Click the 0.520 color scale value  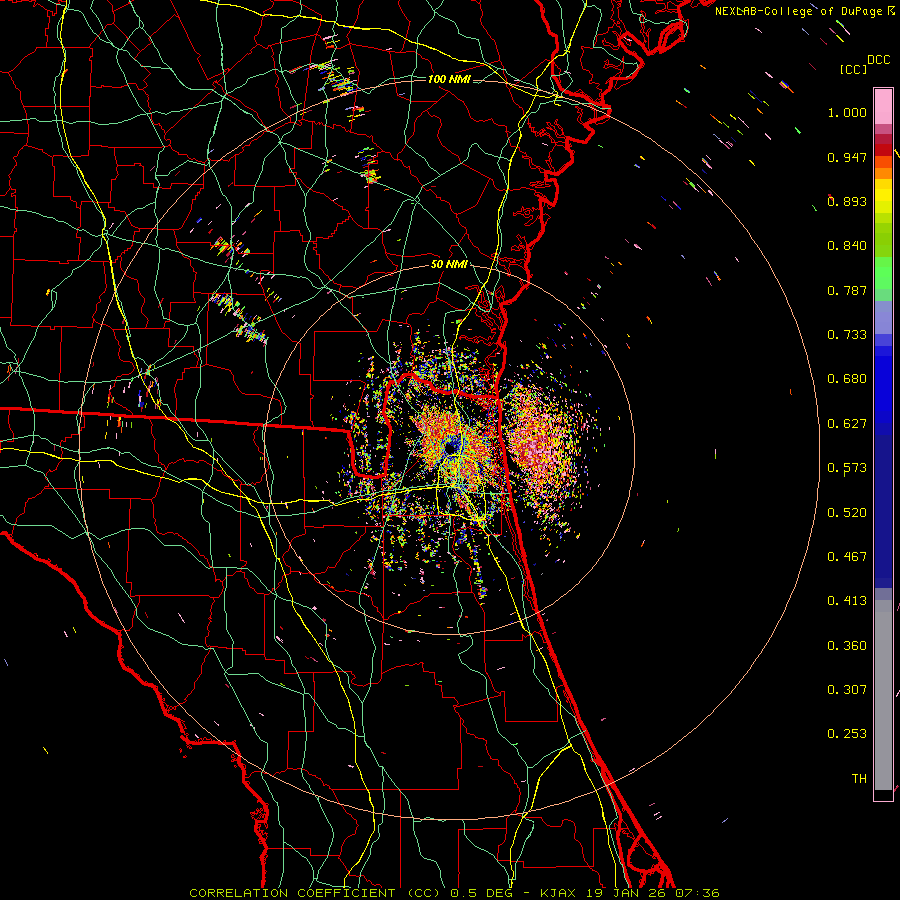click(847, 513)
